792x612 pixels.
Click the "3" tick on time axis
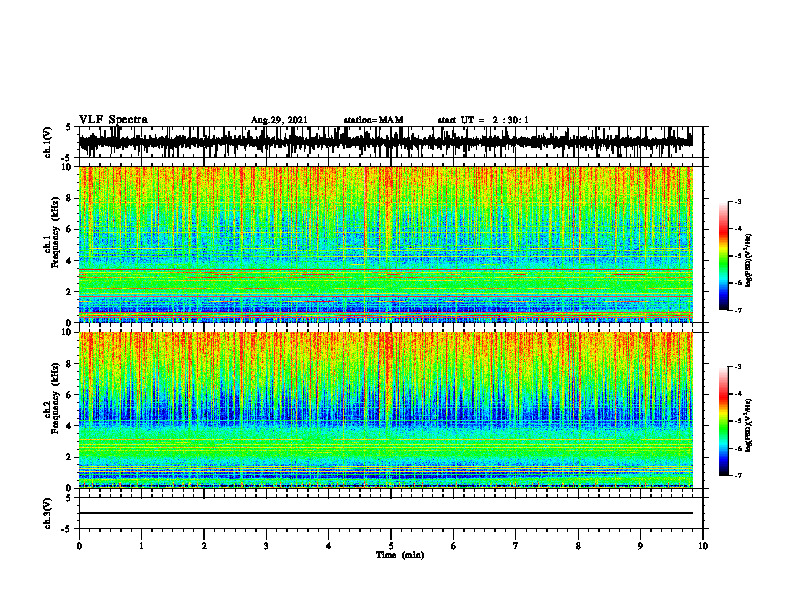point(266,546)
